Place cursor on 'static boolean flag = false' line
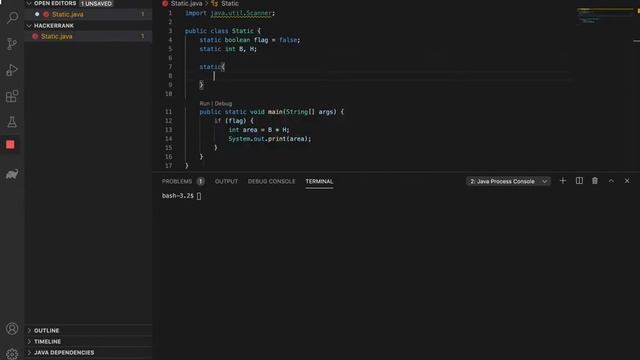This screenshot has height=360, width=640. (x=250, y=40)
